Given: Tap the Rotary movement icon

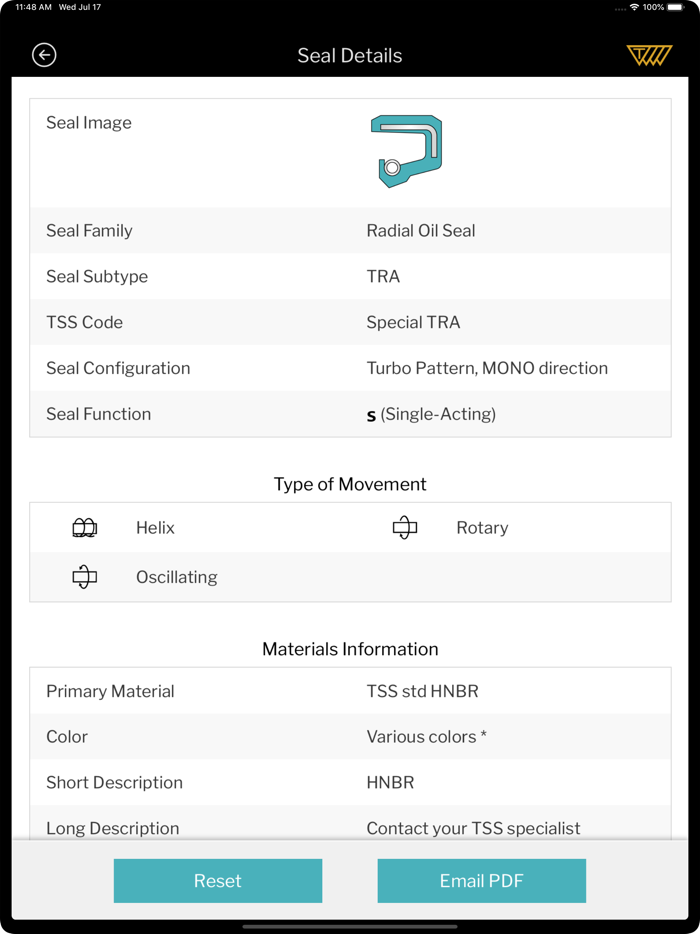Looking at the screenshot, I should point(405,528).
